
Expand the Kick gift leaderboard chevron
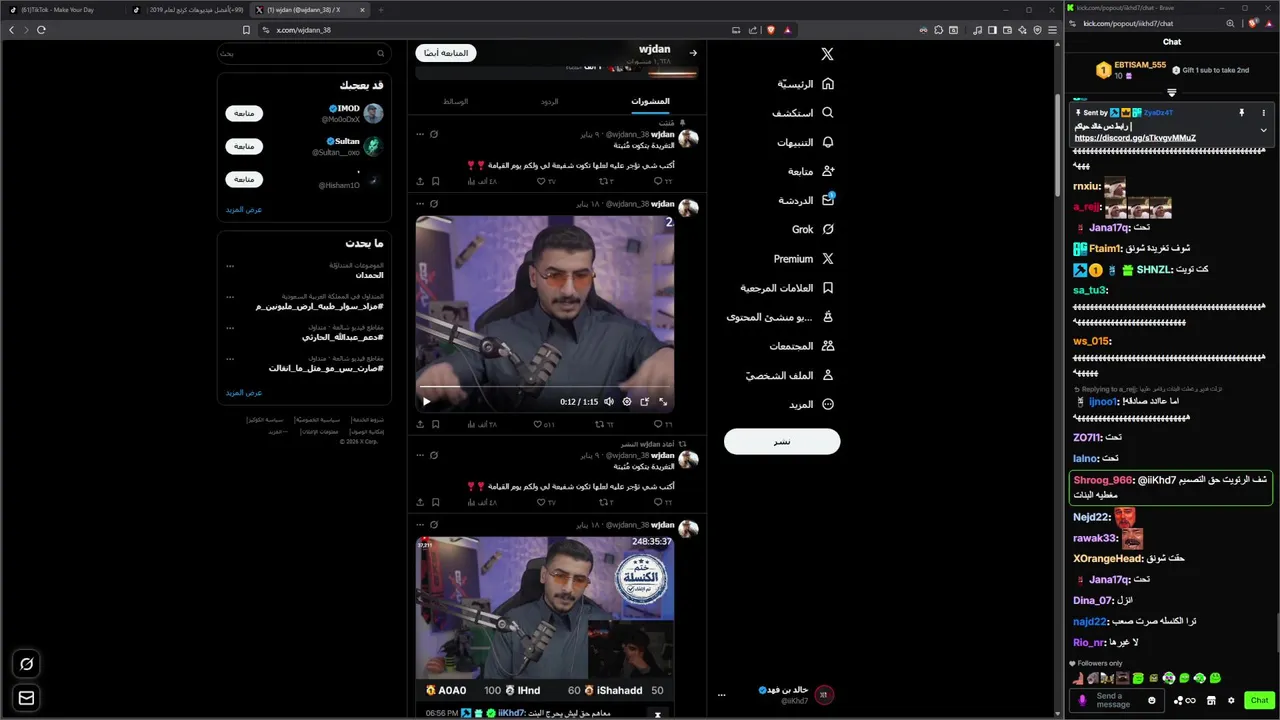[x=1172, y=92]
